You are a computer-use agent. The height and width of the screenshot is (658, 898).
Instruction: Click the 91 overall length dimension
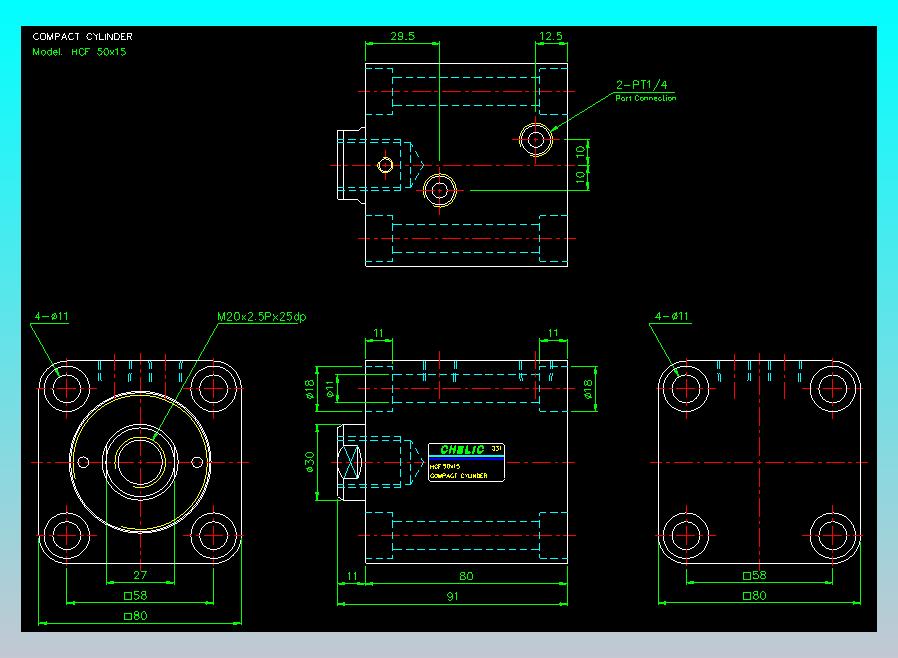click(x=452, y=596)
